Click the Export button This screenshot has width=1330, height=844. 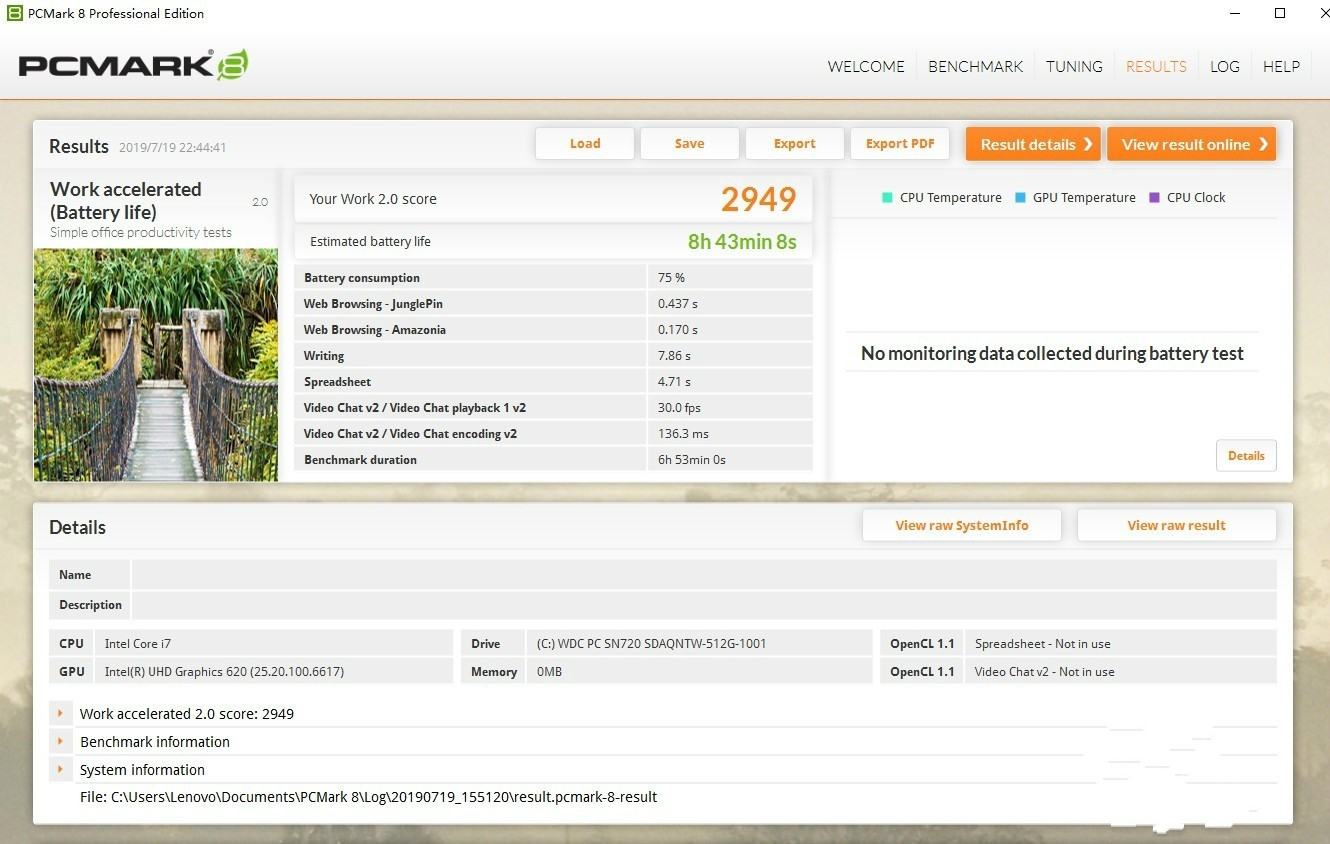tap(795, 143)
